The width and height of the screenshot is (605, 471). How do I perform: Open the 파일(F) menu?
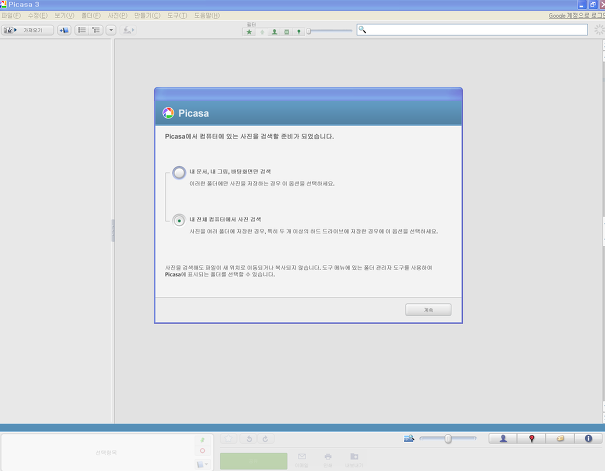click(11, 15)
